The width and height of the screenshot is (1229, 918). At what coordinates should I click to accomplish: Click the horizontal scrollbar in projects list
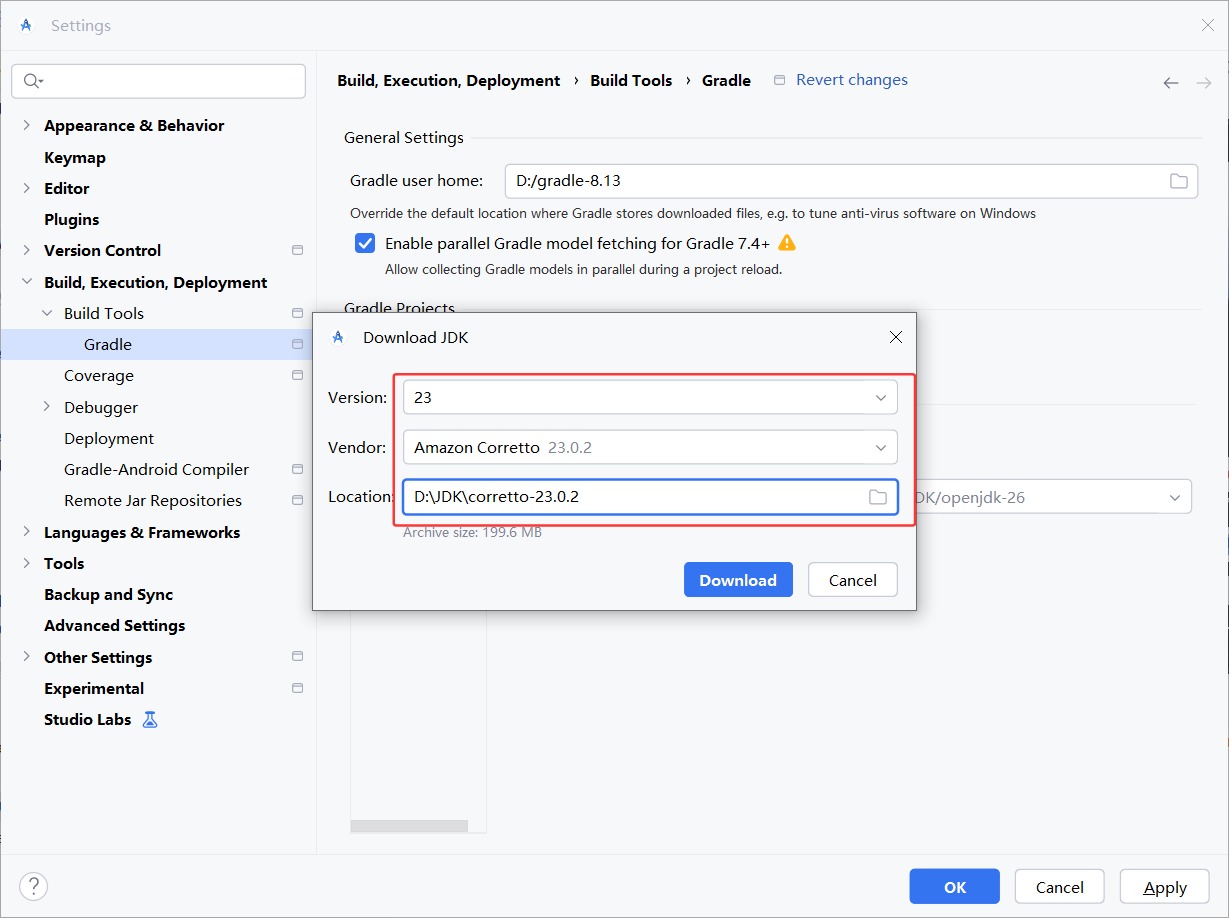tap(409, 827)
